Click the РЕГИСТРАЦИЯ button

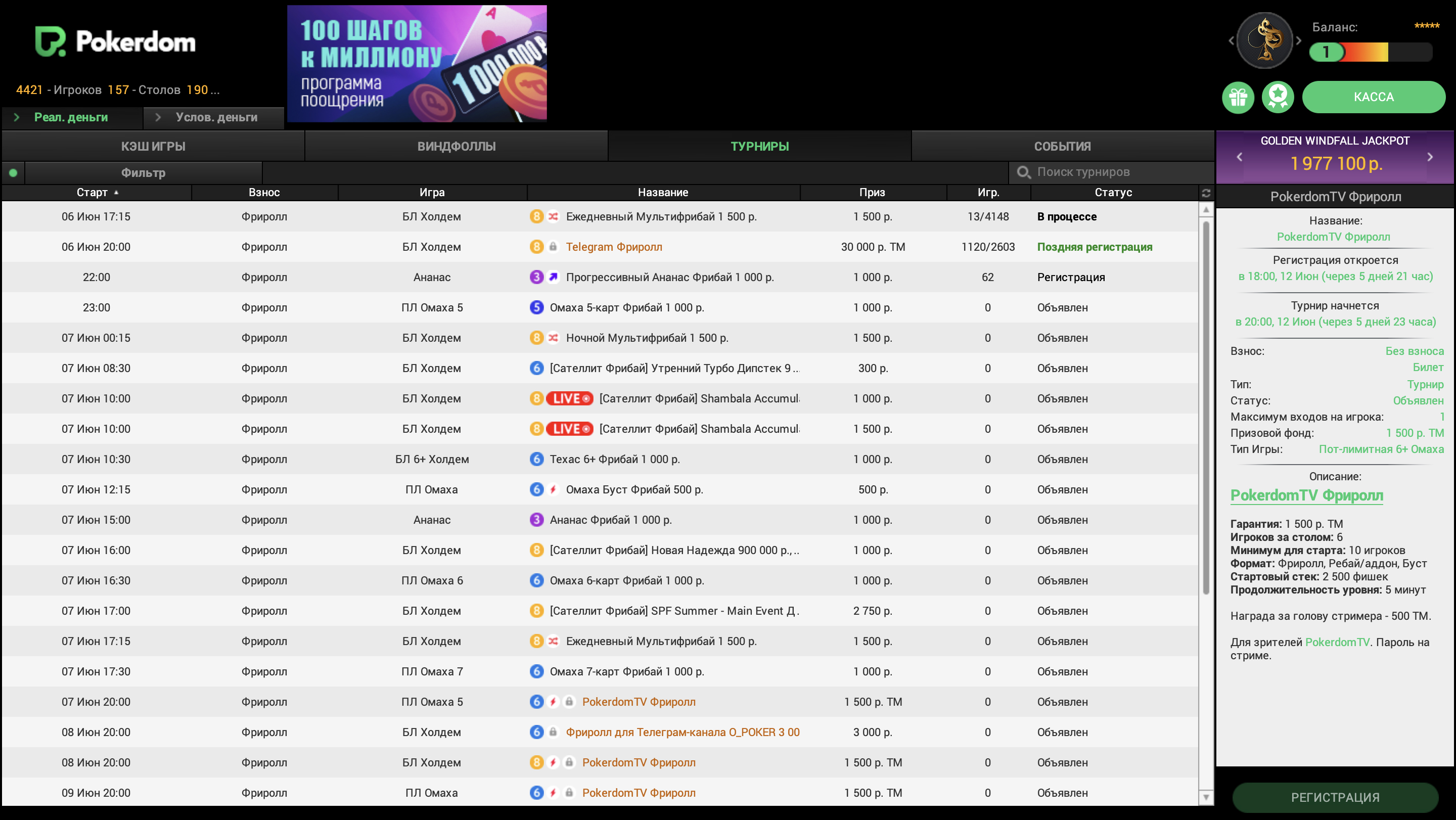pos(1335,797)
